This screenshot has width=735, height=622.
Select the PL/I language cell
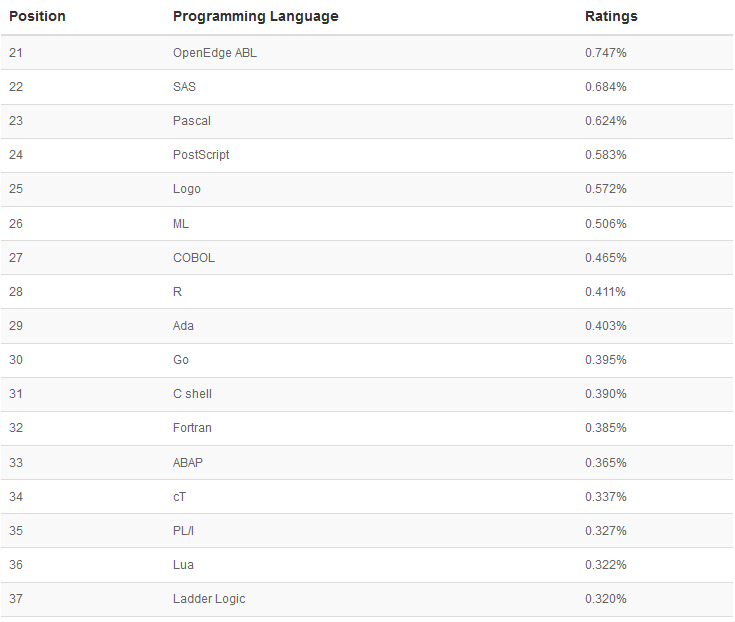(x=183, y=531)
